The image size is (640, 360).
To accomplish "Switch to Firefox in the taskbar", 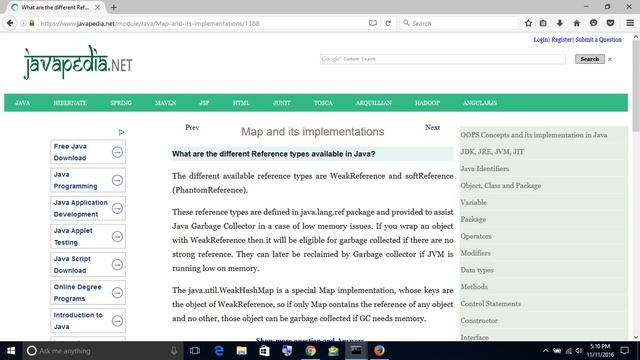I will coord(379,351).
